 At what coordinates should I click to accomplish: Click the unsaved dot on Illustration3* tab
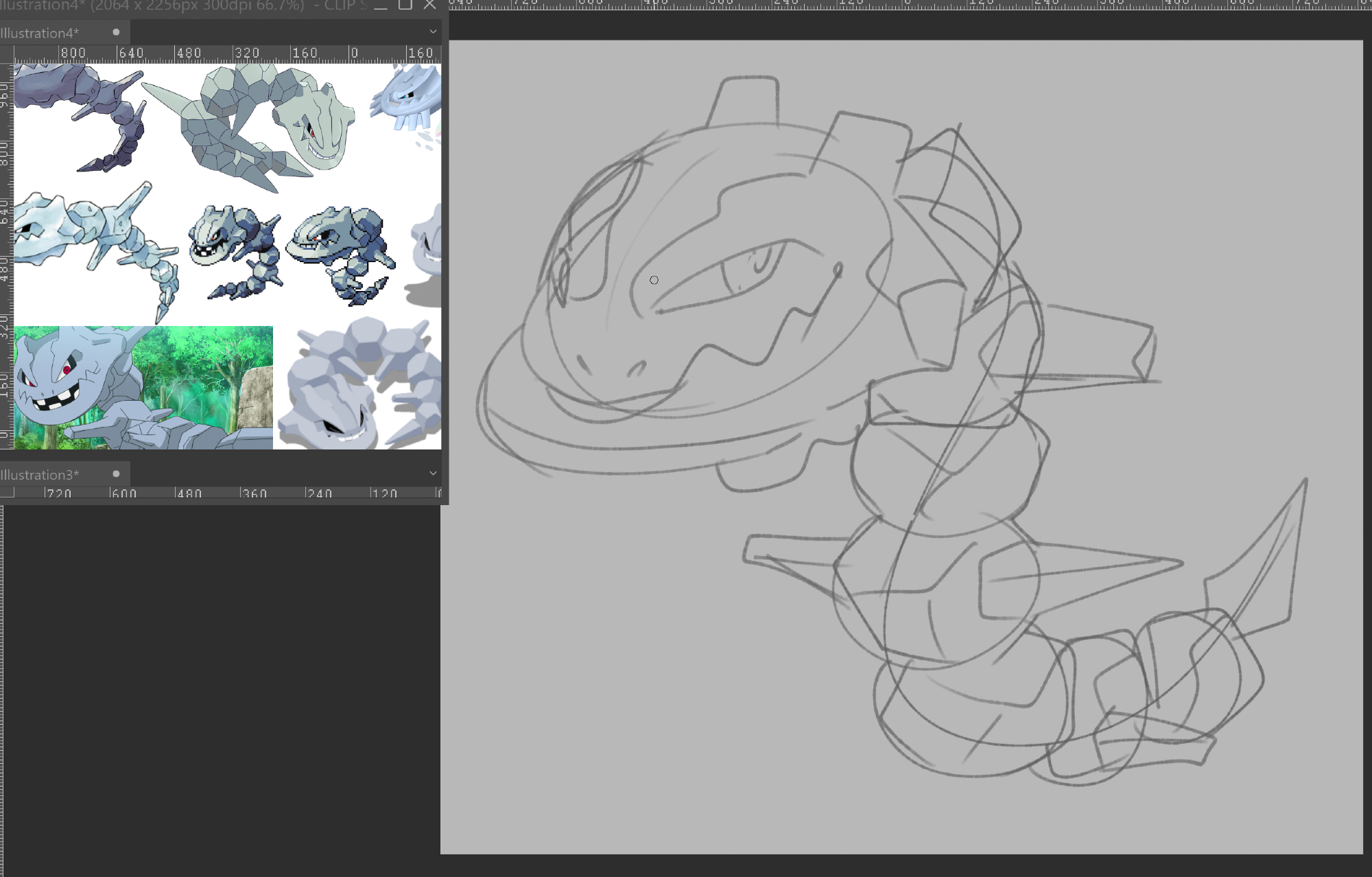click(x=116, y=474)
